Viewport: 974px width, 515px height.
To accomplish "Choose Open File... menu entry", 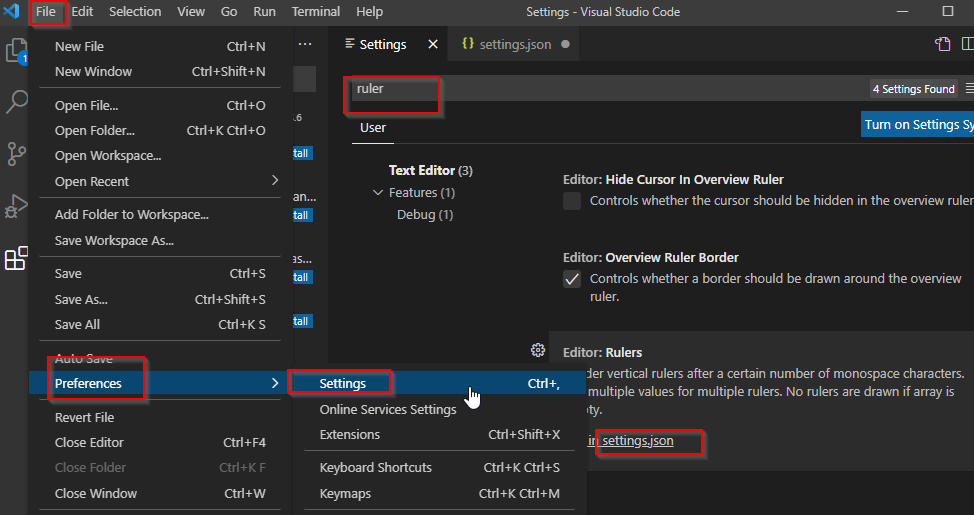I will coord(160,106).
